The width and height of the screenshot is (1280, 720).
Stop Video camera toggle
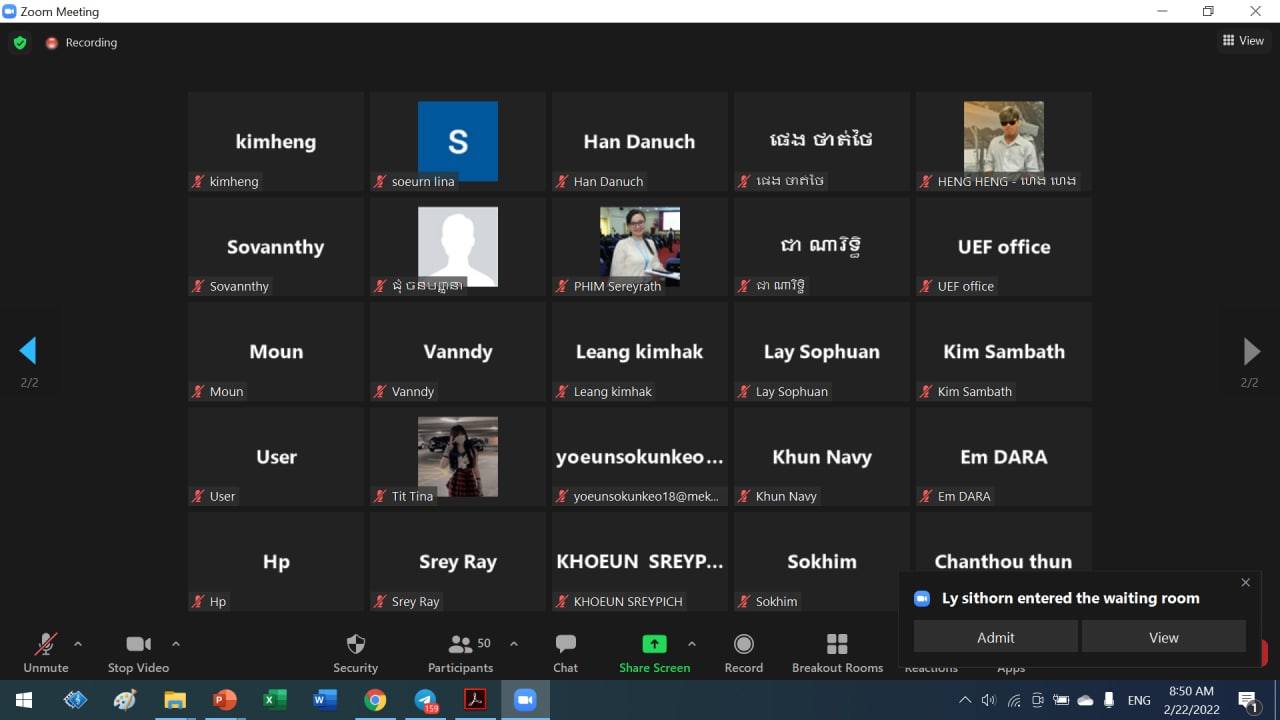pos(138,644)
